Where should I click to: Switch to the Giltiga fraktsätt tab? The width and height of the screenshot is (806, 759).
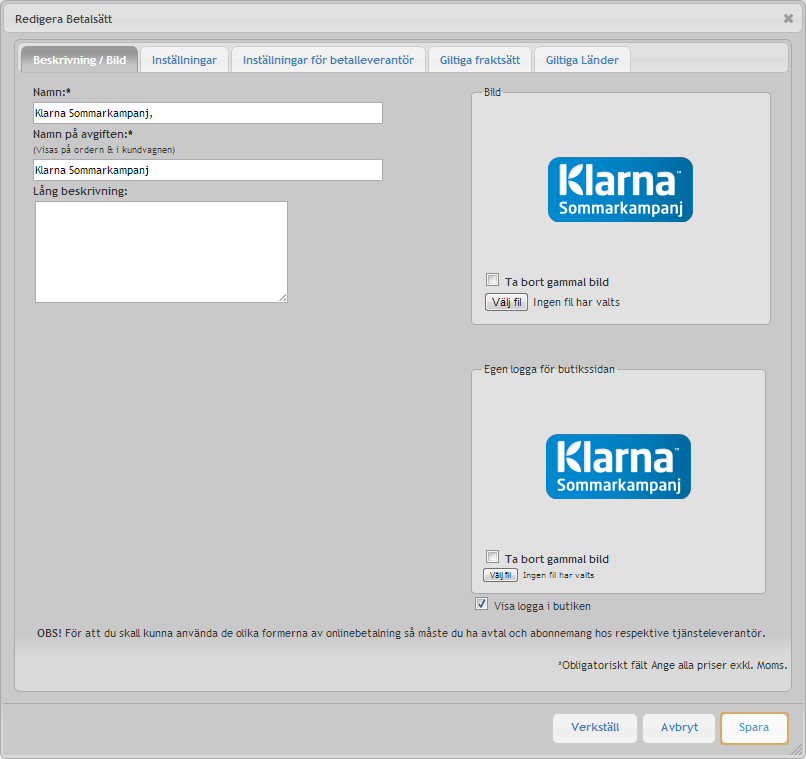[480, 60]
